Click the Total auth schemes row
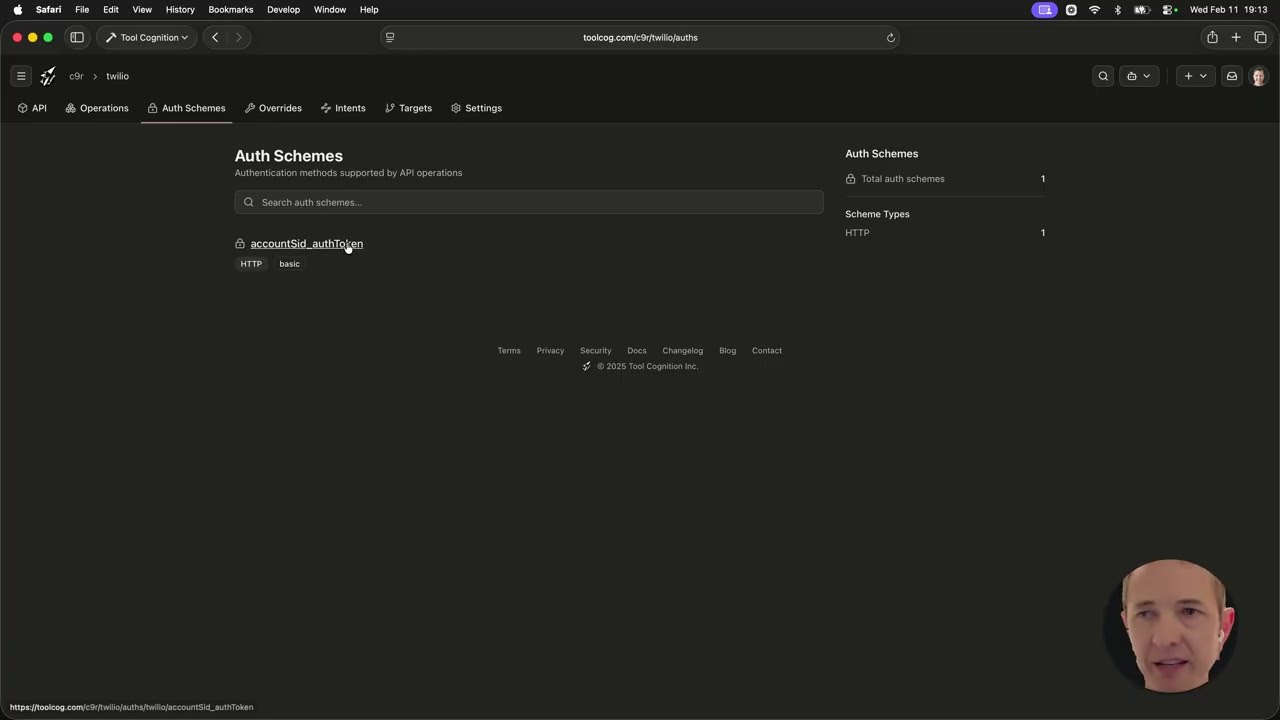The height and width of the screenshot is (720, 1280). click(945, 179)
